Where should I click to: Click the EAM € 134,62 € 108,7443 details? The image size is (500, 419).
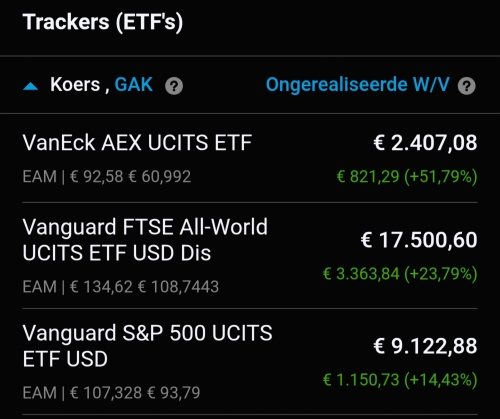121,287
